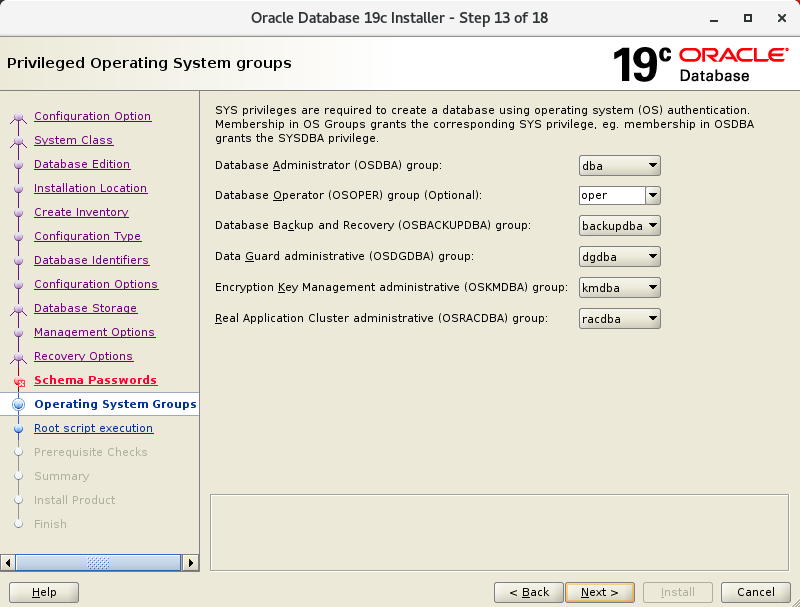
Task: Return to the Schema Passwords step
Action: tap(95, 380)
